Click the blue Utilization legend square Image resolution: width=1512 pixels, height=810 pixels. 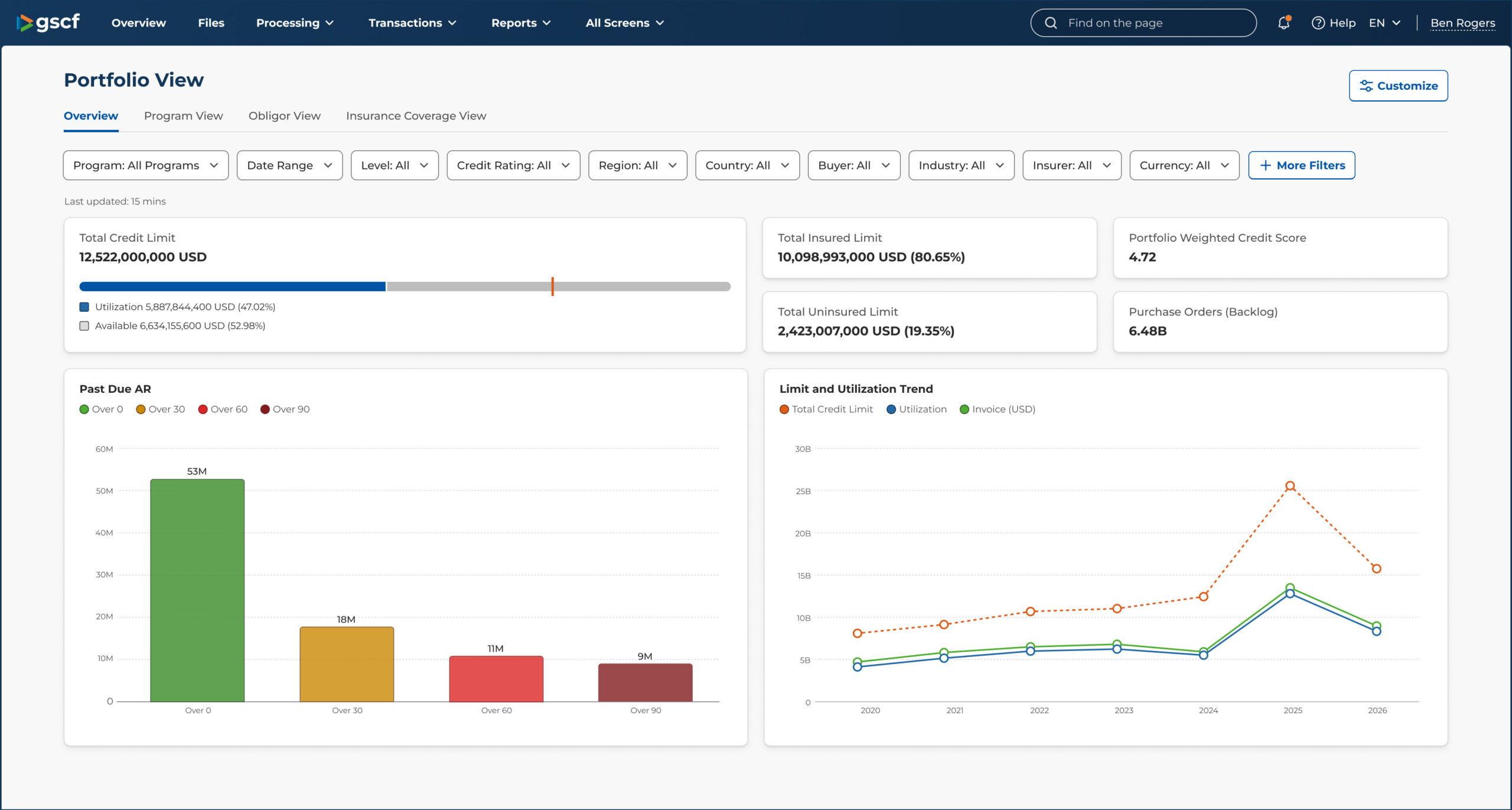pos(84,307)
